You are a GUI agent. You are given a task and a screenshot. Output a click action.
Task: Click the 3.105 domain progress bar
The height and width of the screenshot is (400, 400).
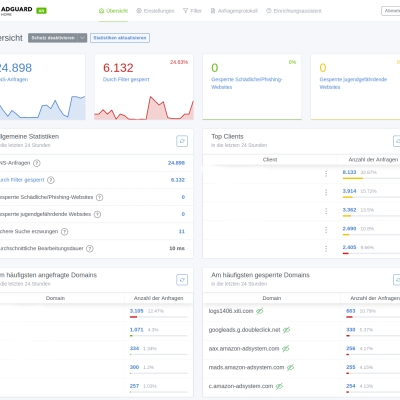point(158,317)
